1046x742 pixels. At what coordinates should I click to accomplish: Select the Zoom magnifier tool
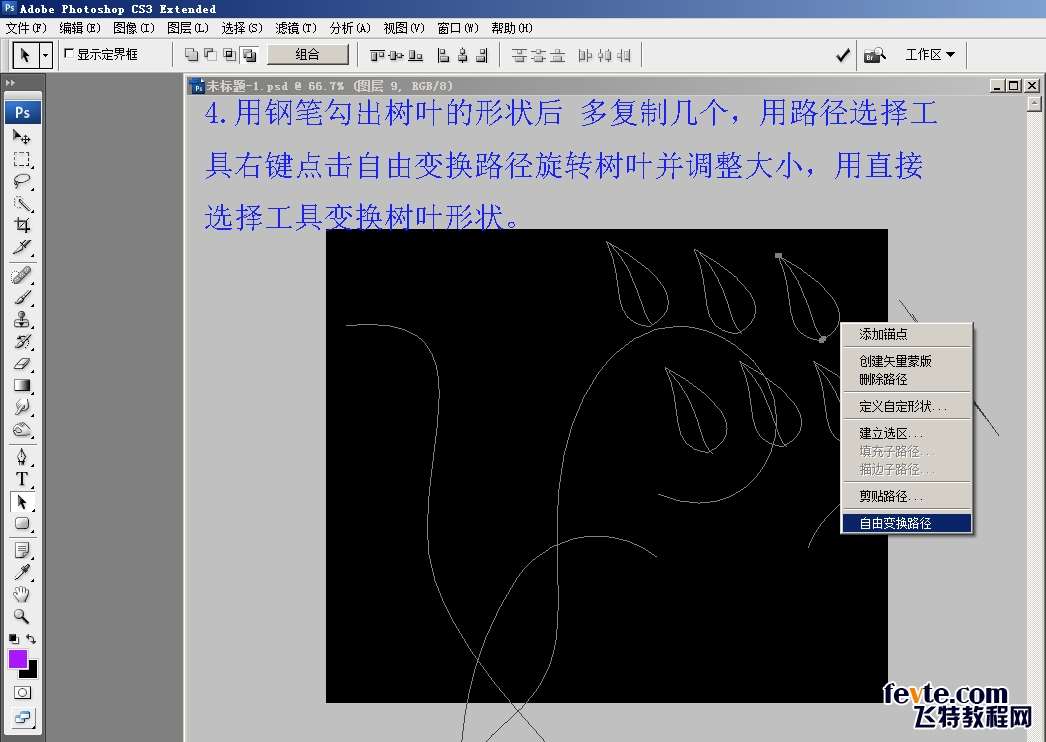22,616
